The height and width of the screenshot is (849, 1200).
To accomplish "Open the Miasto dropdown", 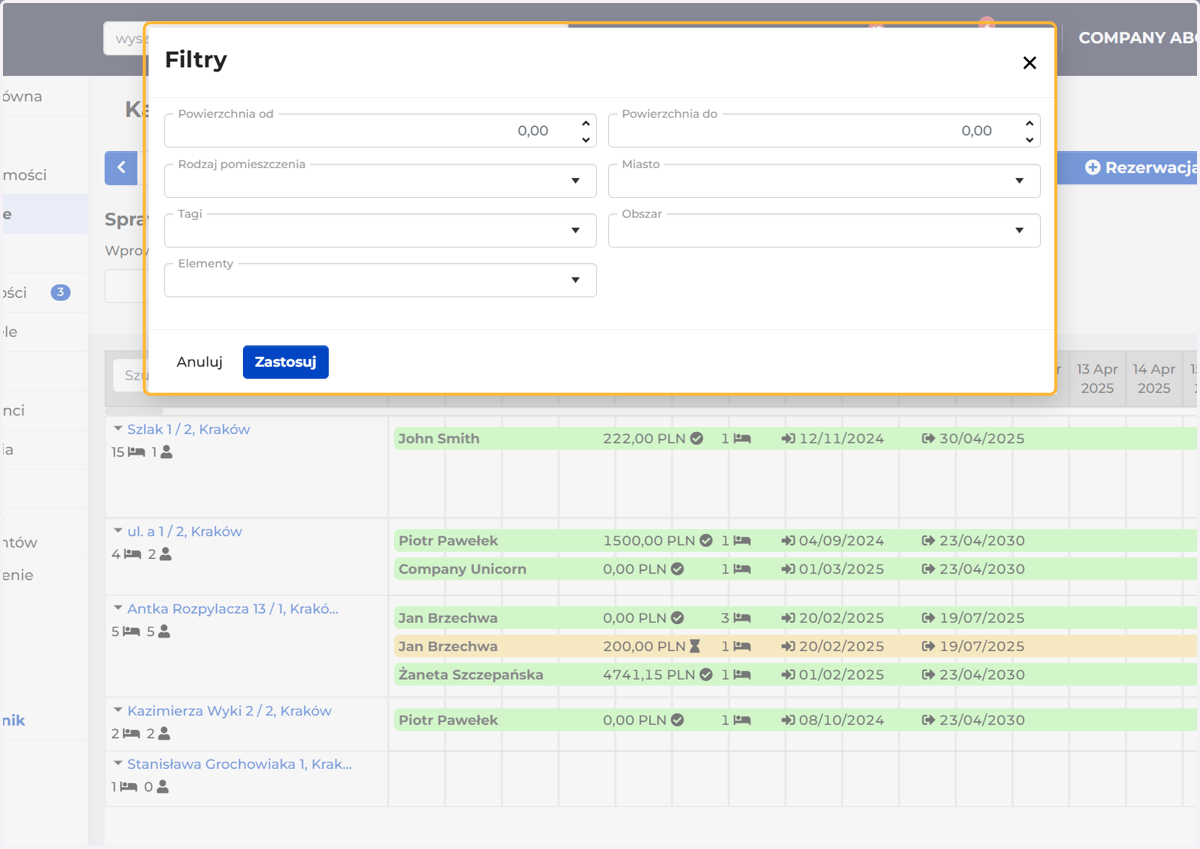I will (824, 181).
